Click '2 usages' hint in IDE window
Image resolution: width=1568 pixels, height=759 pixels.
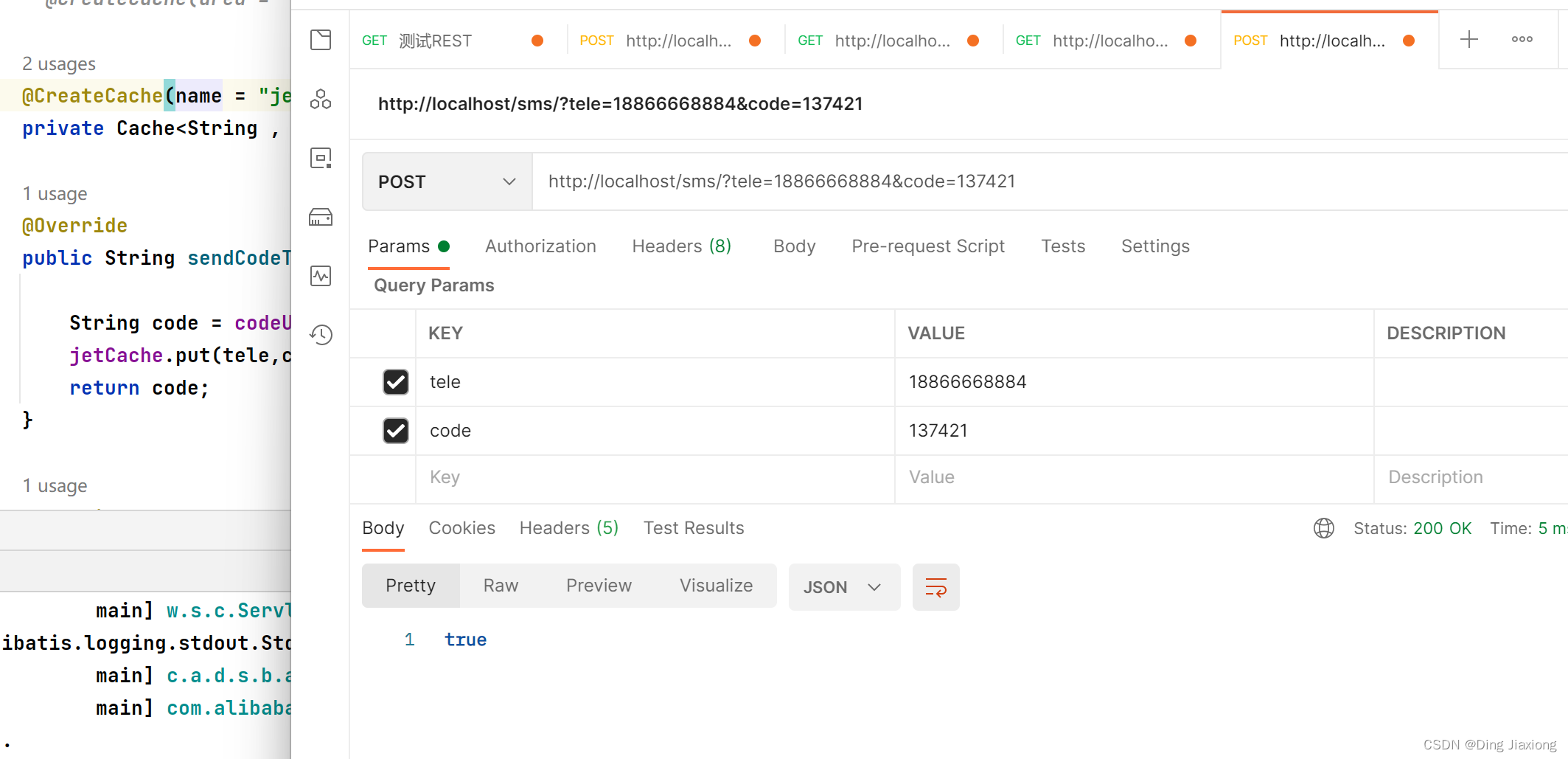click(x=59, y=64)
